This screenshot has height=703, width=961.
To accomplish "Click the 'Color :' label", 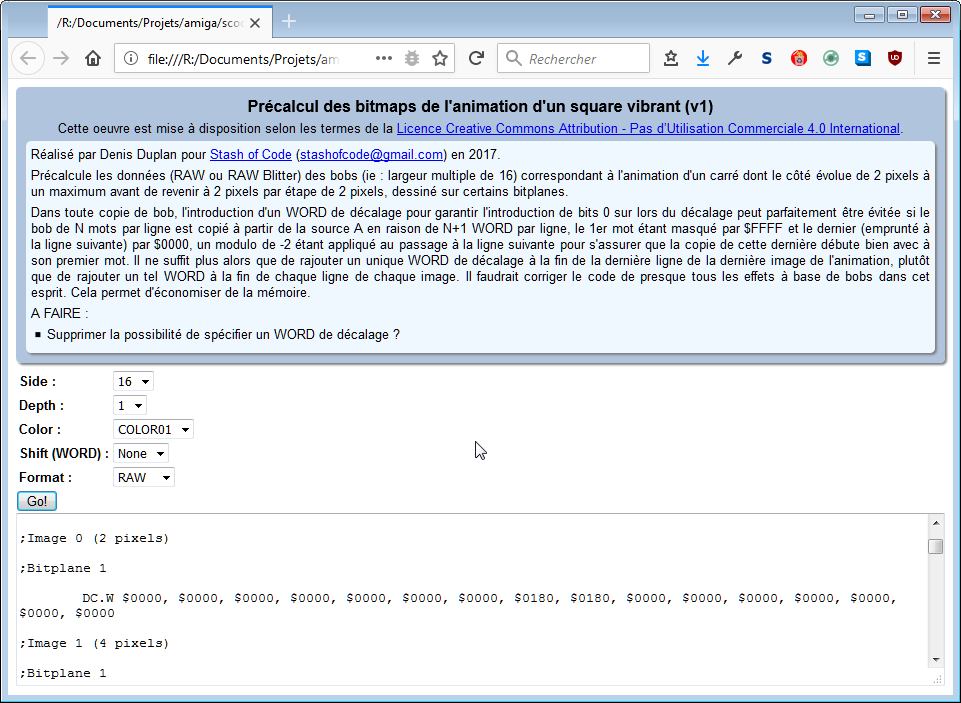I will (40, 429).
